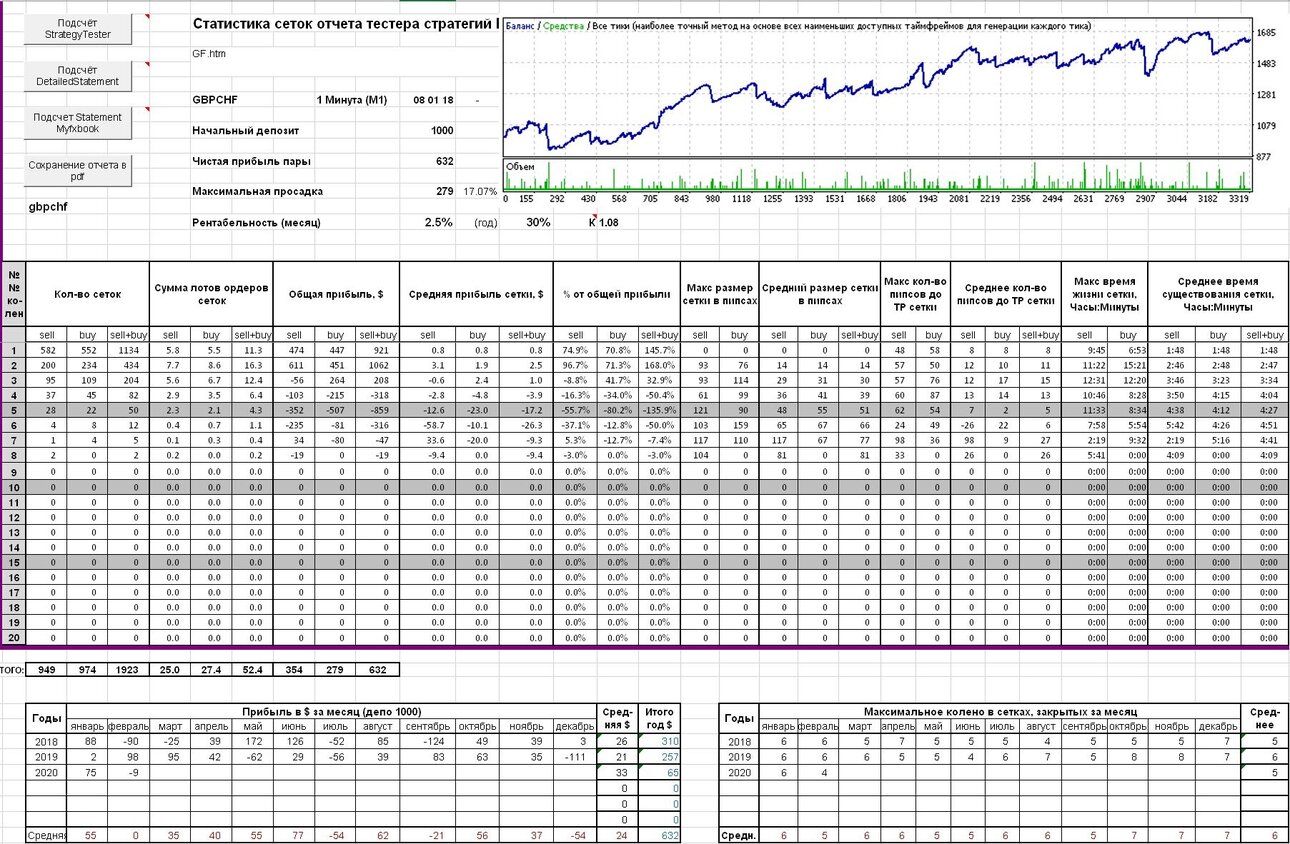Click the max lifetime cell 15:21
Image resolution: width=1290 pixels, height=844 pixels.
pyautogui.click(x=1128, y=367)
